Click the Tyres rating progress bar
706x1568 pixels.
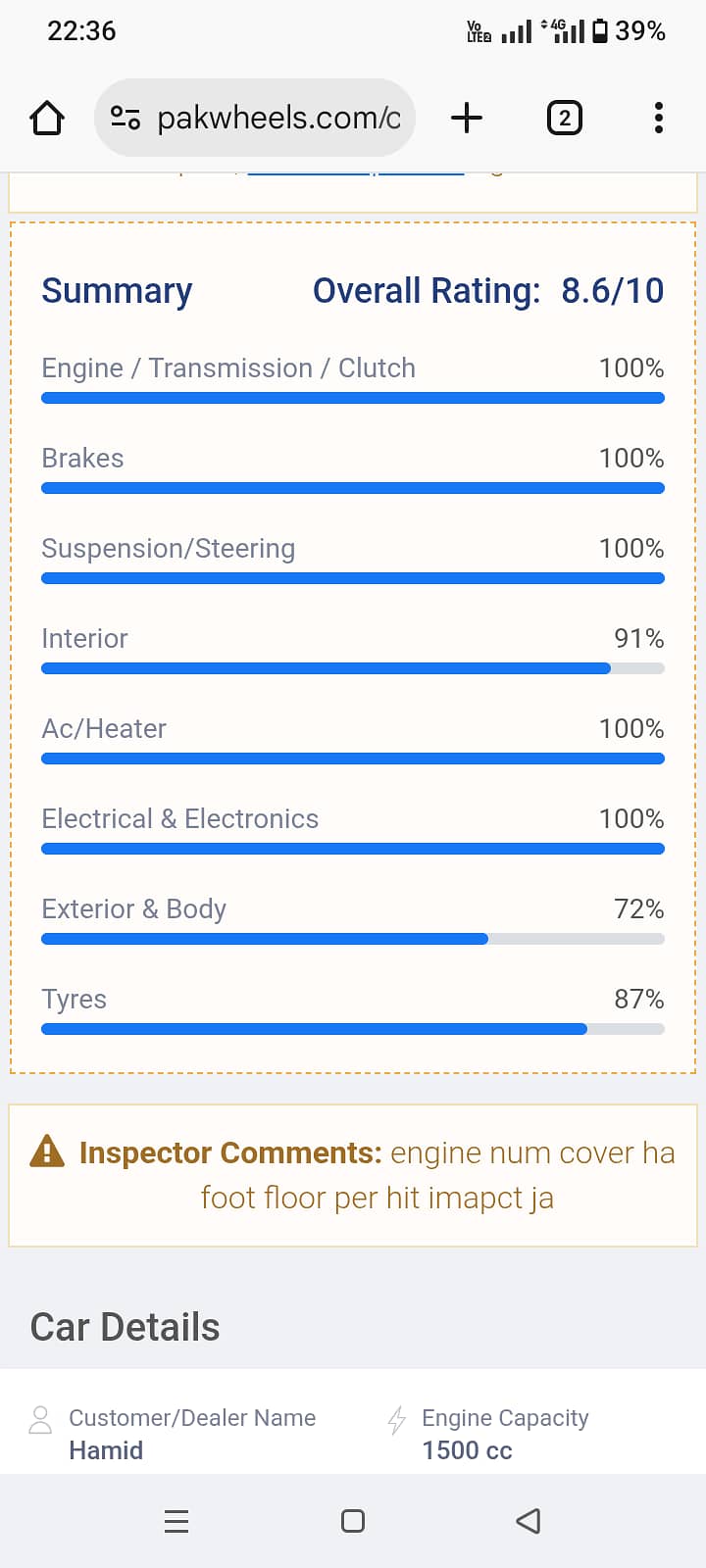coord(353,1029)
